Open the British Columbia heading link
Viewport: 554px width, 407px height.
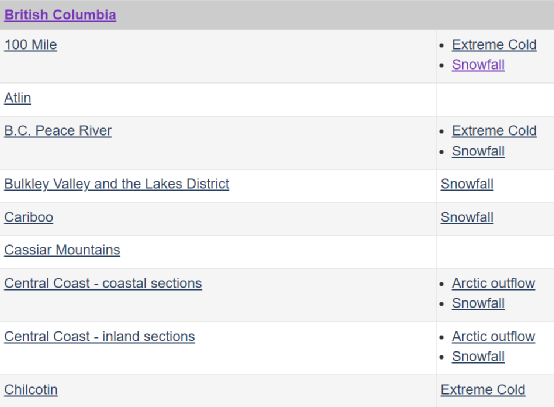pyautogui.click(x=60, y=15)
